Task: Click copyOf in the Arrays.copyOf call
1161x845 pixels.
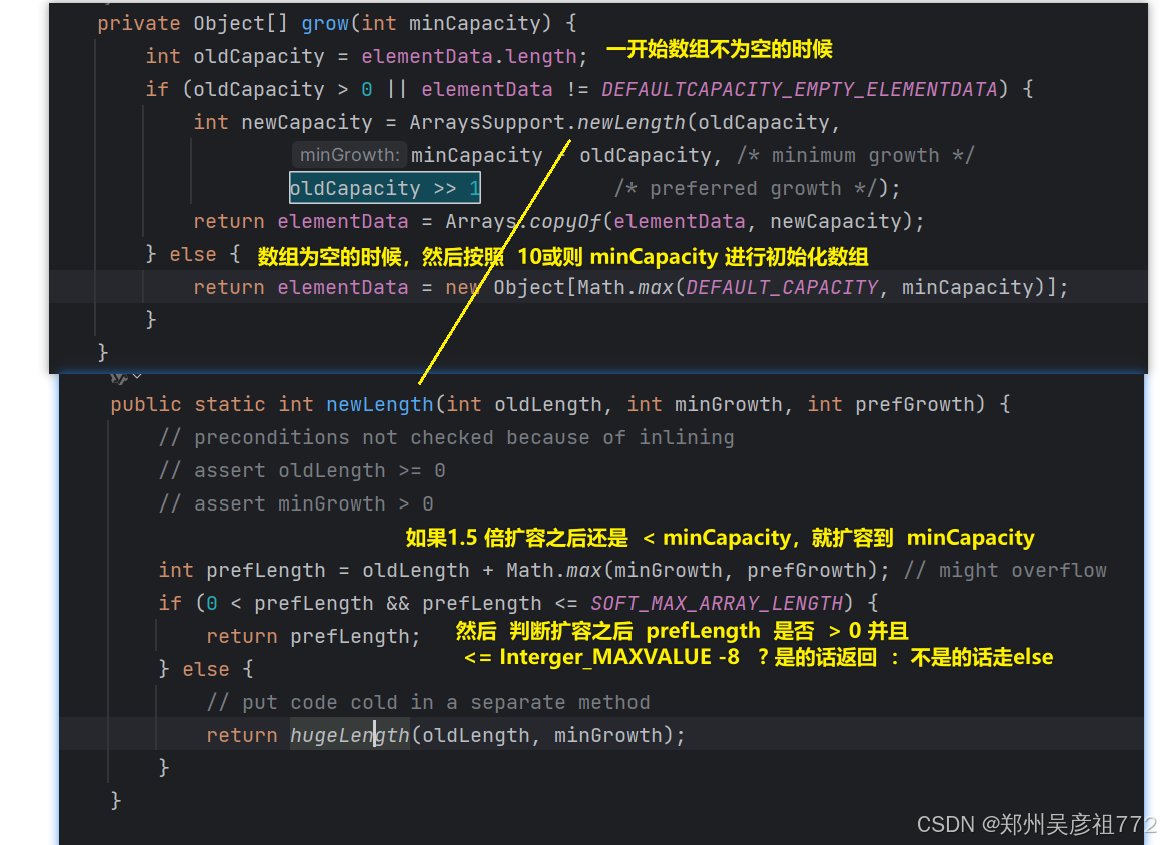Action: click(563, 221)
